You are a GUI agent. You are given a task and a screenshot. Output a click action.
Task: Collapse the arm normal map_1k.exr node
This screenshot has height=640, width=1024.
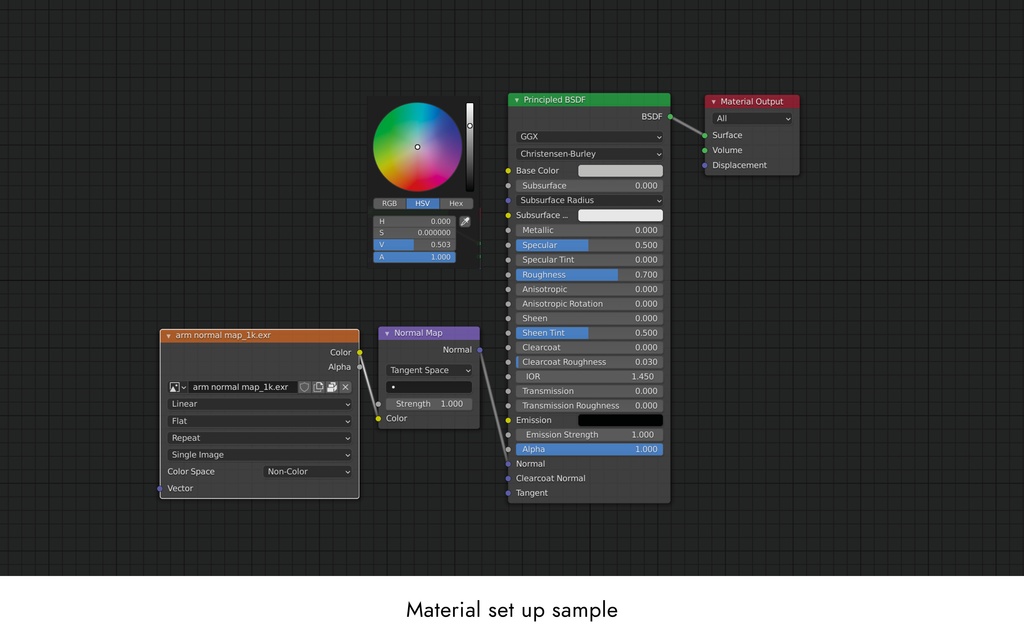(x=168, y=336)
